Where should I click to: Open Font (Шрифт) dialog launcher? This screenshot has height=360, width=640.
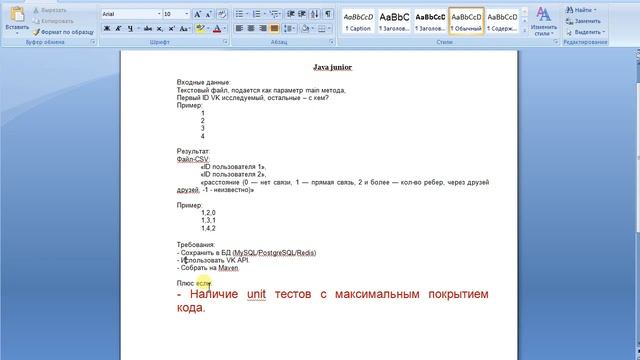click(x=225, y=42)
